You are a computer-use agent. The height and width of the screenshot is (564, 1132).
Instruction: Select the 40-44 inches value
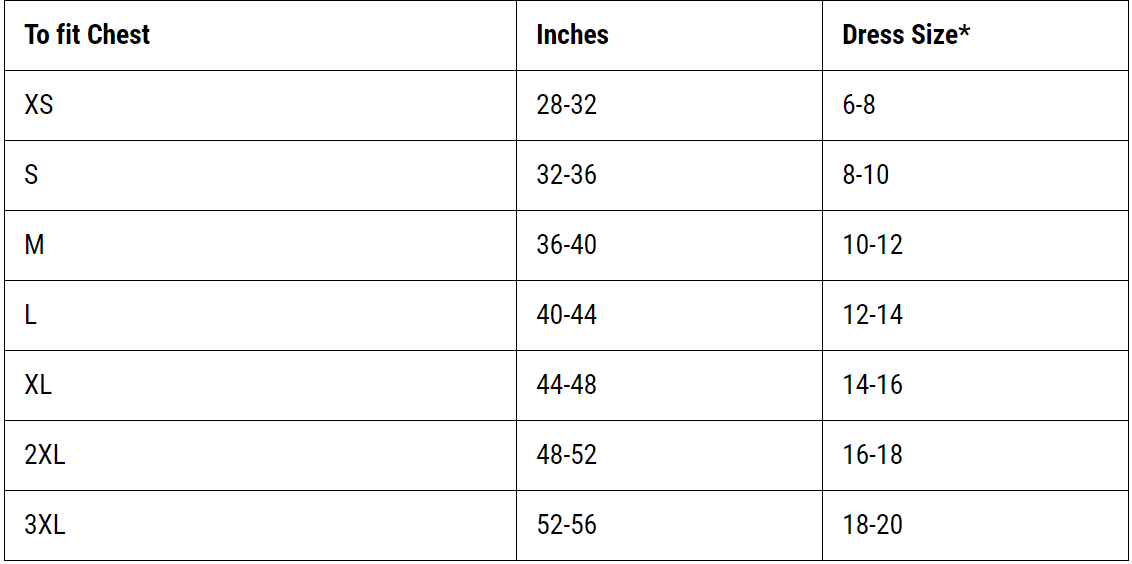pos(566,315)
